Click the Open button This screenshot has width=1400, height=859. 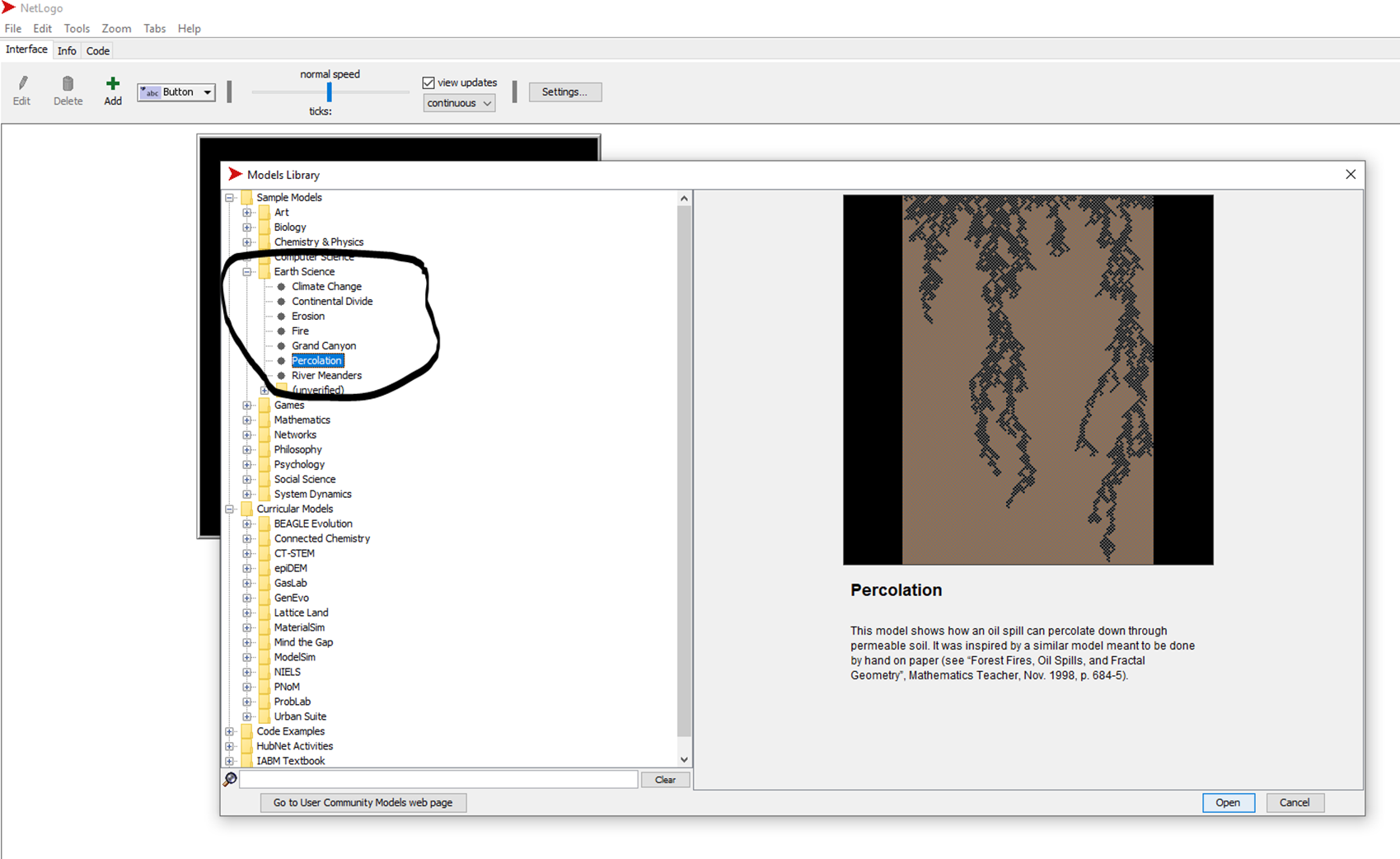(1228, 803)
